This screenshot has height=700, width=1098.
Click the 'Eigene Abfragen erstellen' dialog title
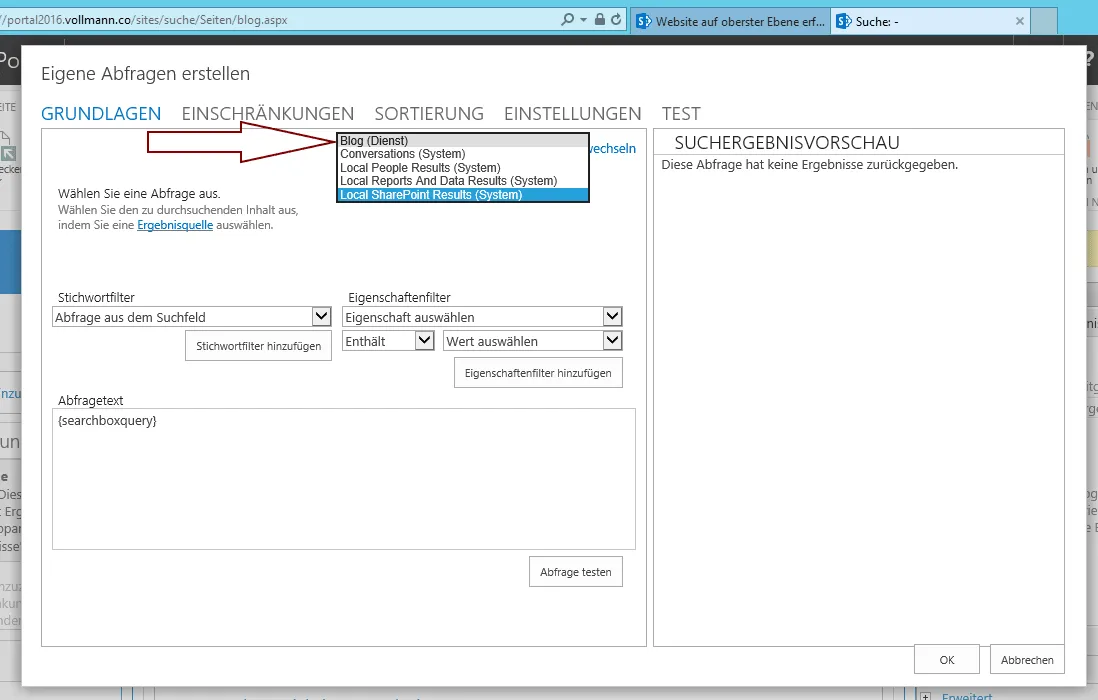146,74
